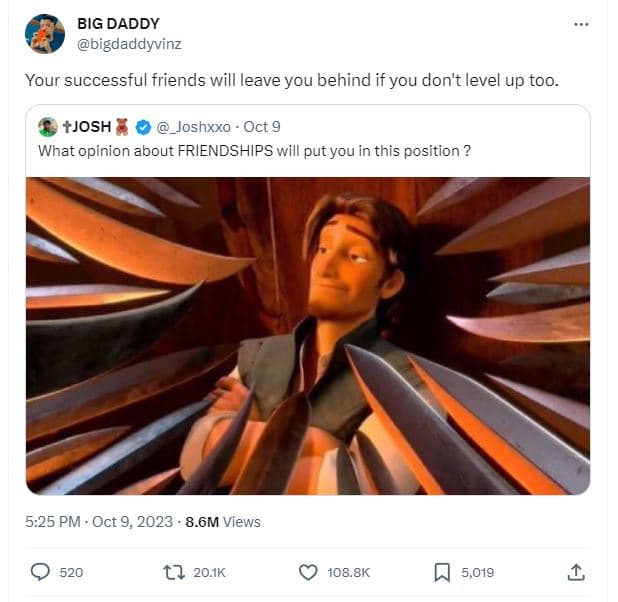Click JOSH's small avatar in the quoted tweet
This screenshot has width=618, height=602.
coord(47,127)
